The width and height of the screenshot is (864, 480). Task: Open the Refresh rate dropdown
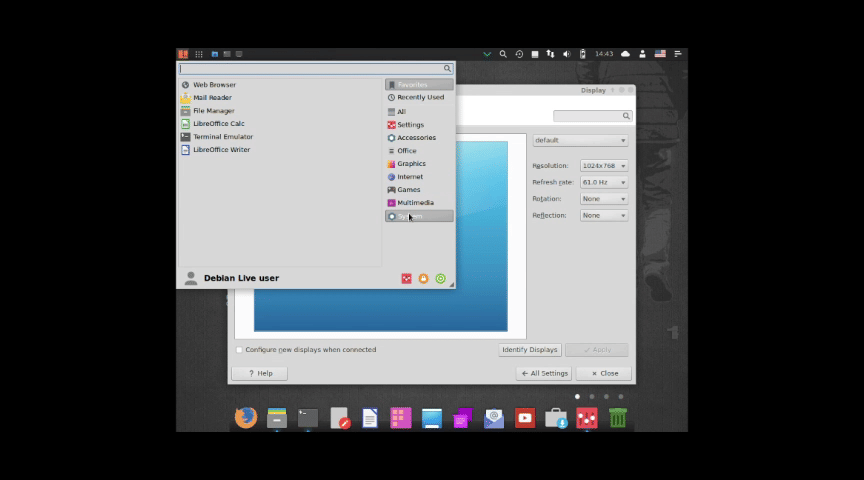604,183
